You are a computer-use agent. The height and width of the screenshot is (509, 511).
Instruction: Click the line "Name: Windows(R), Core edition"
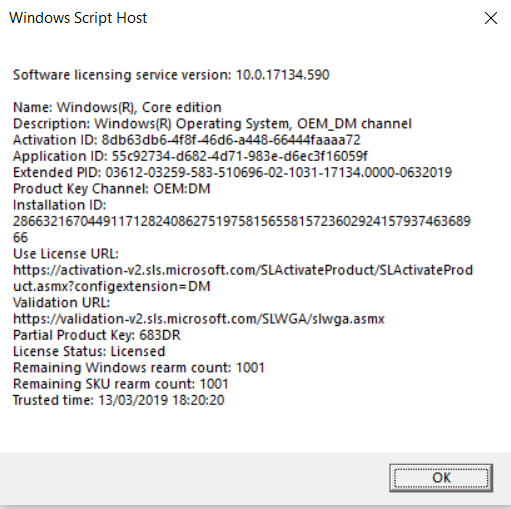[x=117, y=107]
